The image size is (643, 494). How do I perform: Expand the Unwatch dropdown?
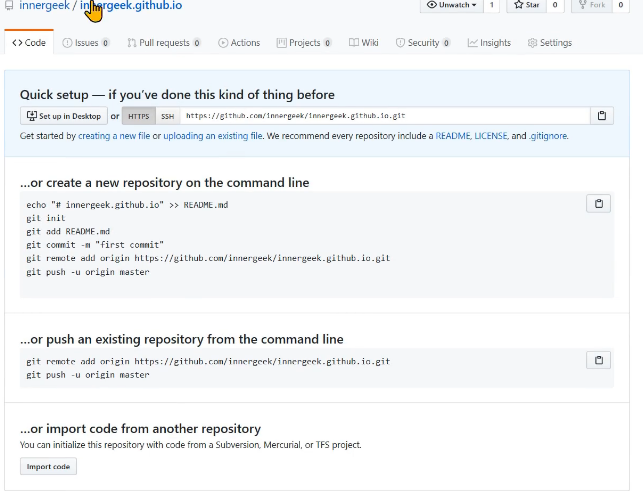click(451, 5)
